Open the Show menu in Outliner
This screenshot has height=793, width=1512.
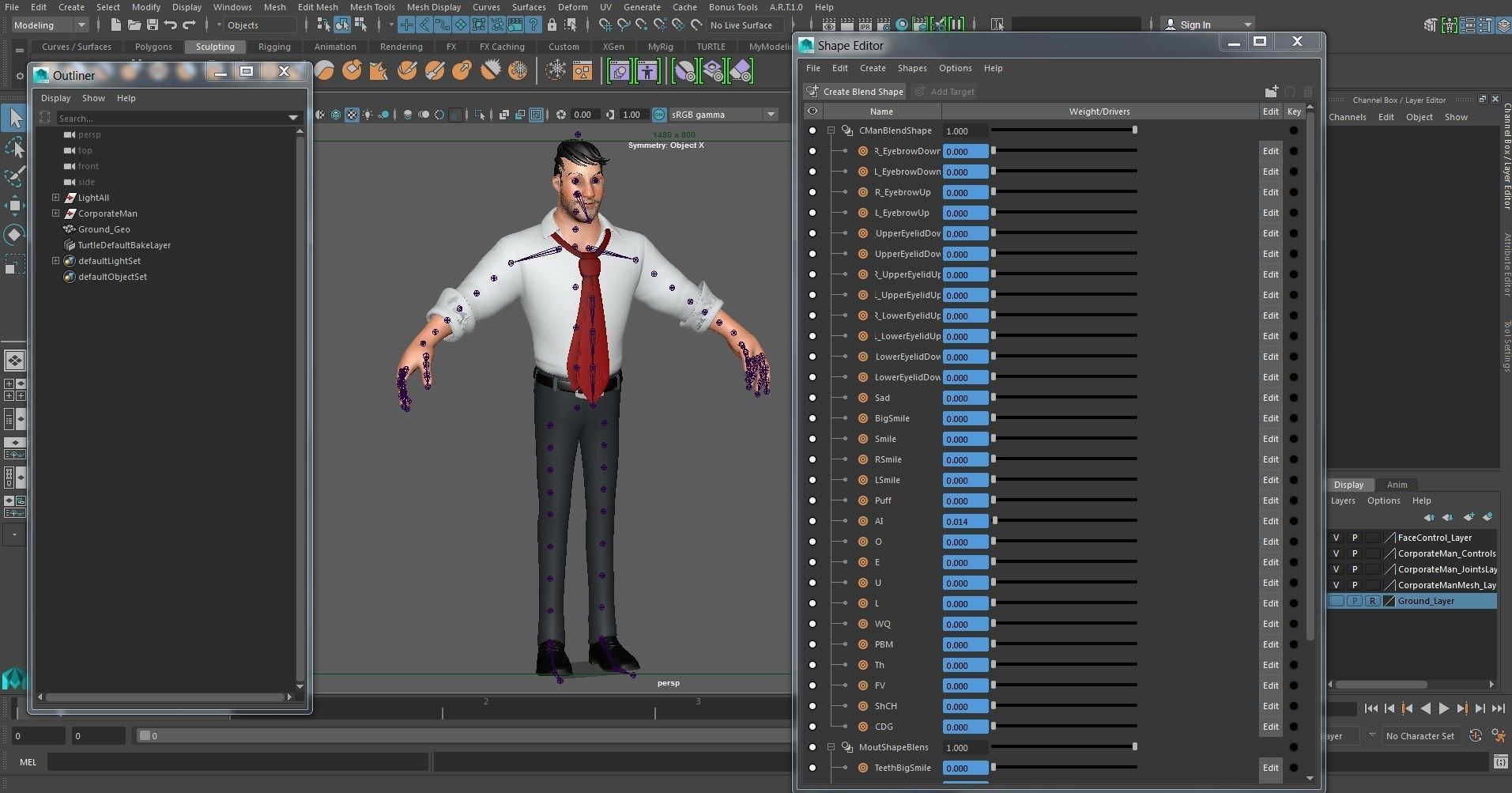(x=93, y=98)
